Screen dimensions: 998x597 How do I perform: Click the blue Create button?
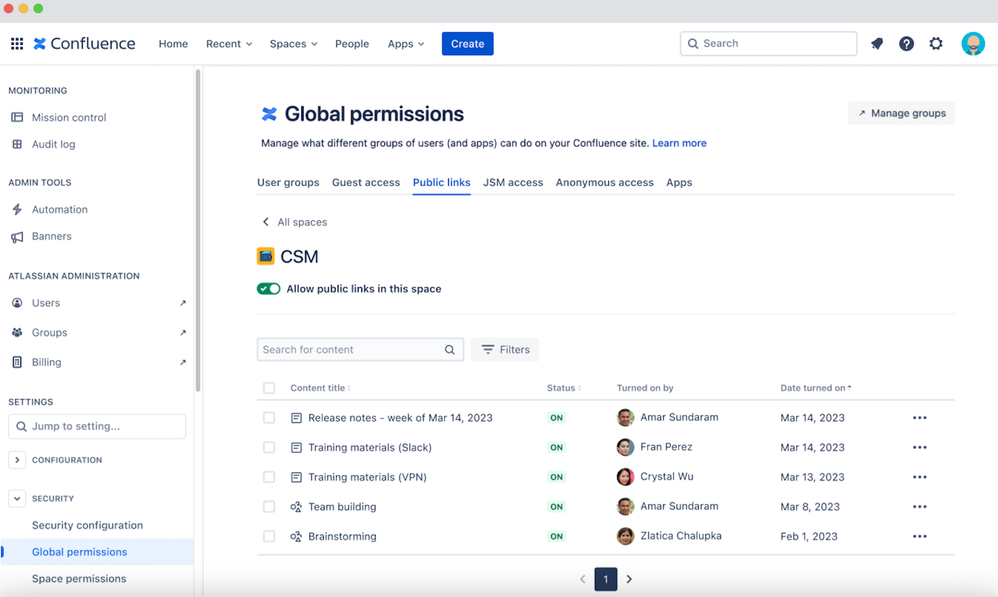tap(468, 44)
